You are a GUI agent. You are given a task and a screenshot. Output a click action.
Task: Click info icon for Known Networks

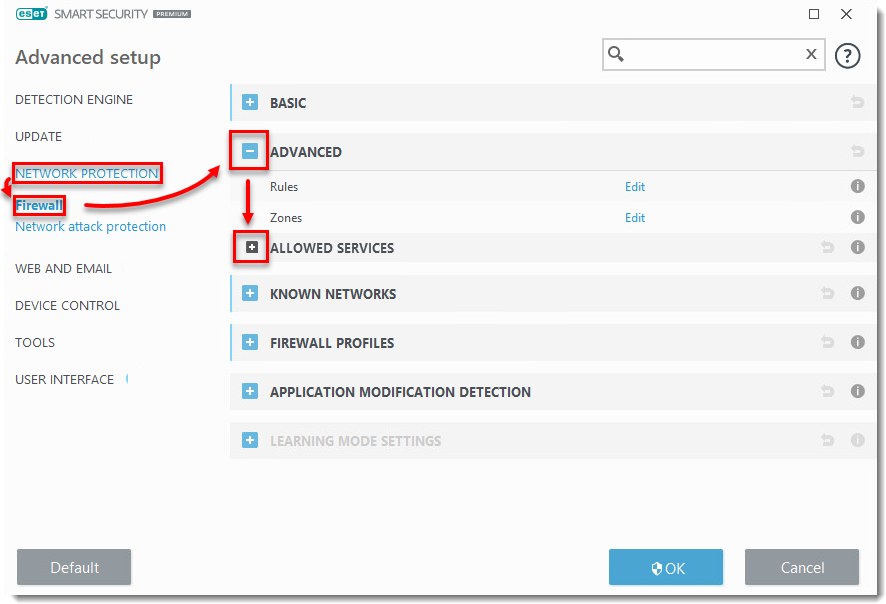[x=857, y=294]
